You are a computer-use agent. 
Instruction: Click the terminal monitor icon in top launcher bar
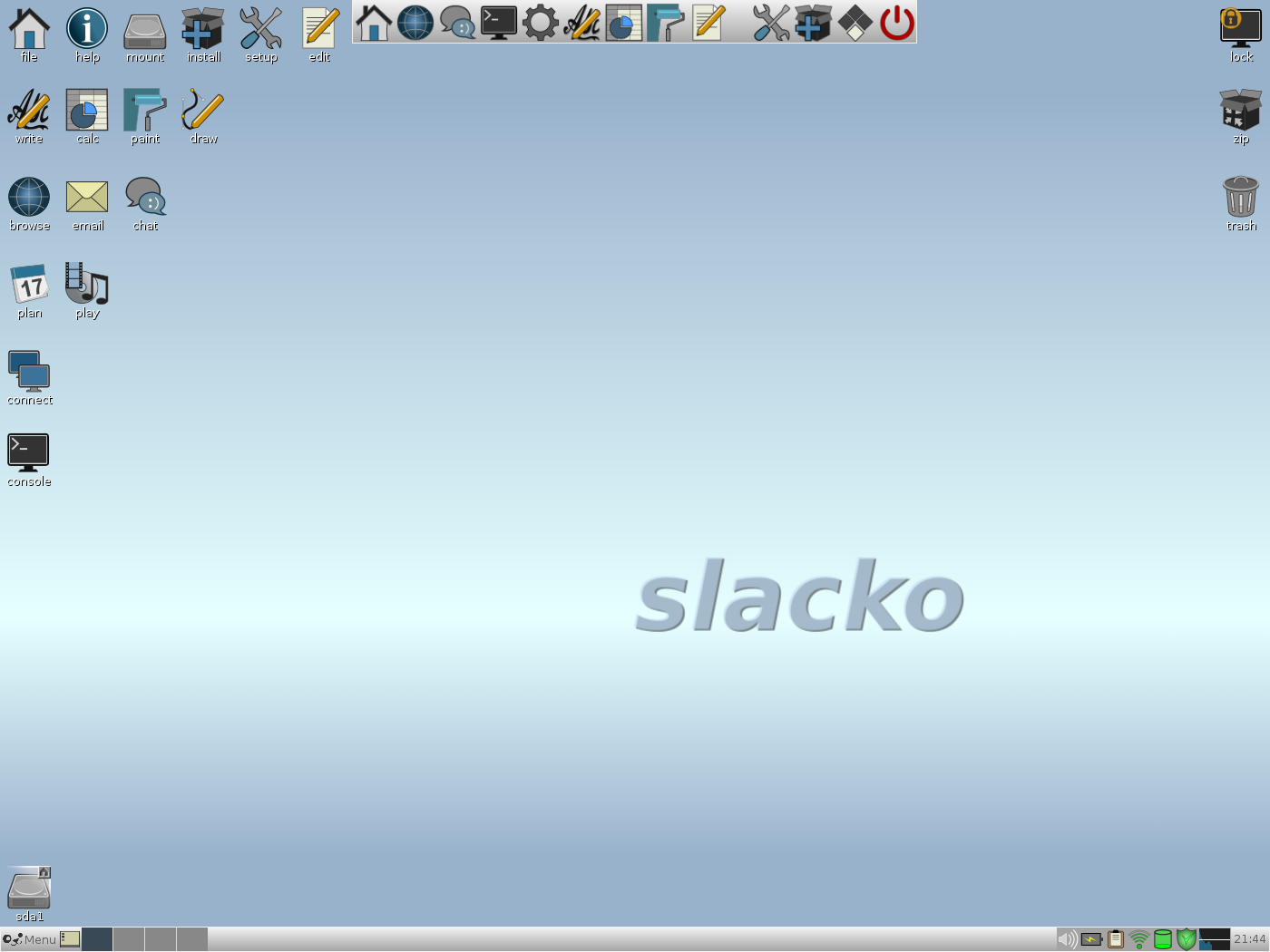point(499,23)
